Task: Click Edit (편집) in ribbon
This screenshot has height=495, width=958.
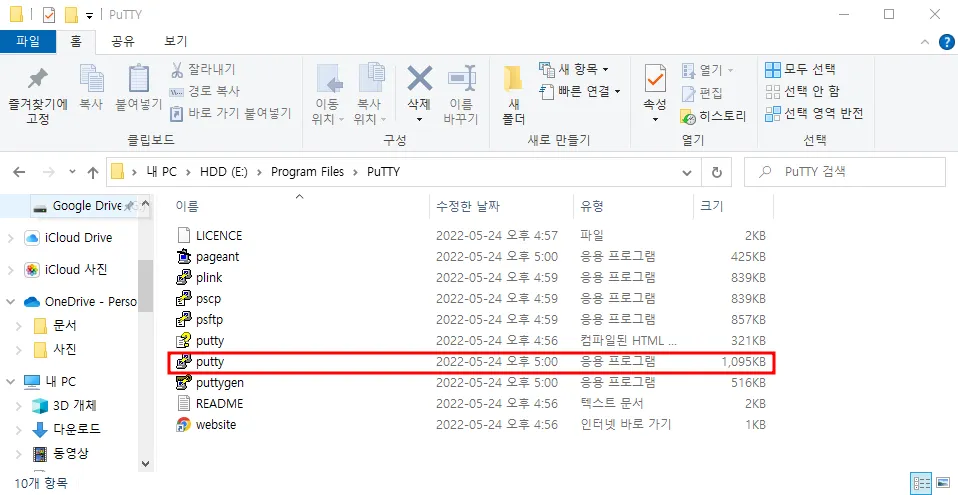Action: tap(703, 93)
